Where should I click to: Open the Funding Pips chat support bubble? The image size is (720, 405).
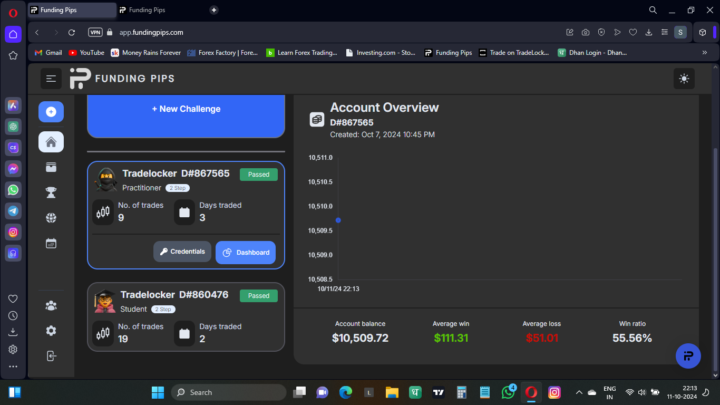[688, 356]
